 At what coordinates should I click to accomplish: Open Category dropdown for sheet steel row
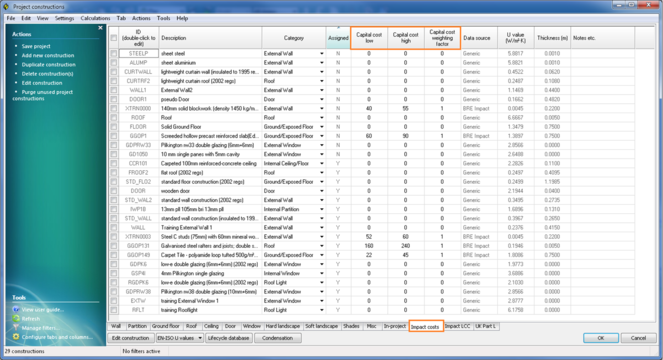coord(322,54)
